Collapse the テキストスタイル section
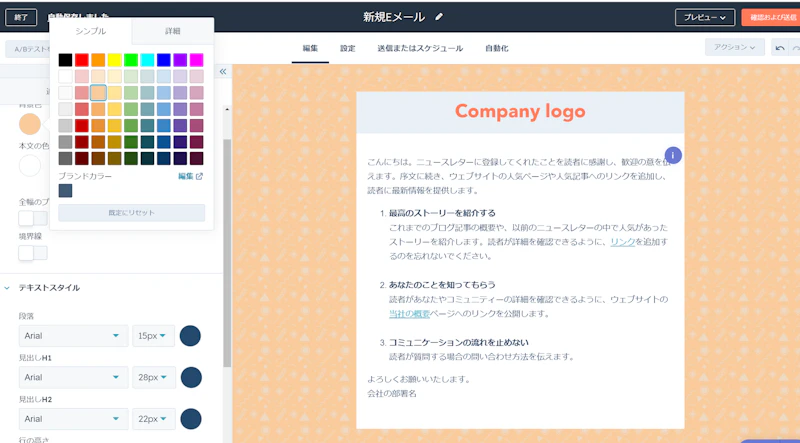Viewport: 800px width, 443px height. (7, 288)
